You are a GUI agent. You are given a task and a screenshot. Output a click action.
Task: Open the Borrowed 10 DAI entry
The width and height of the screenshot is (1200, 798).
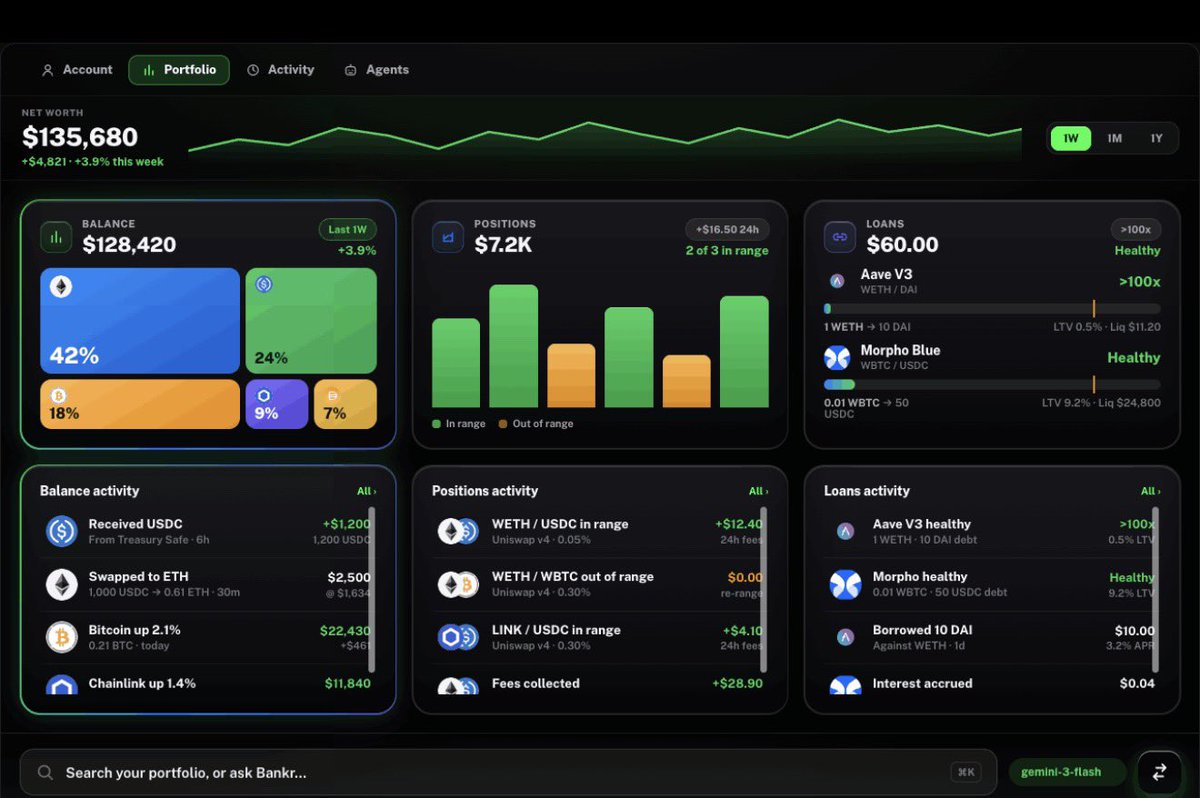(992, 637)
